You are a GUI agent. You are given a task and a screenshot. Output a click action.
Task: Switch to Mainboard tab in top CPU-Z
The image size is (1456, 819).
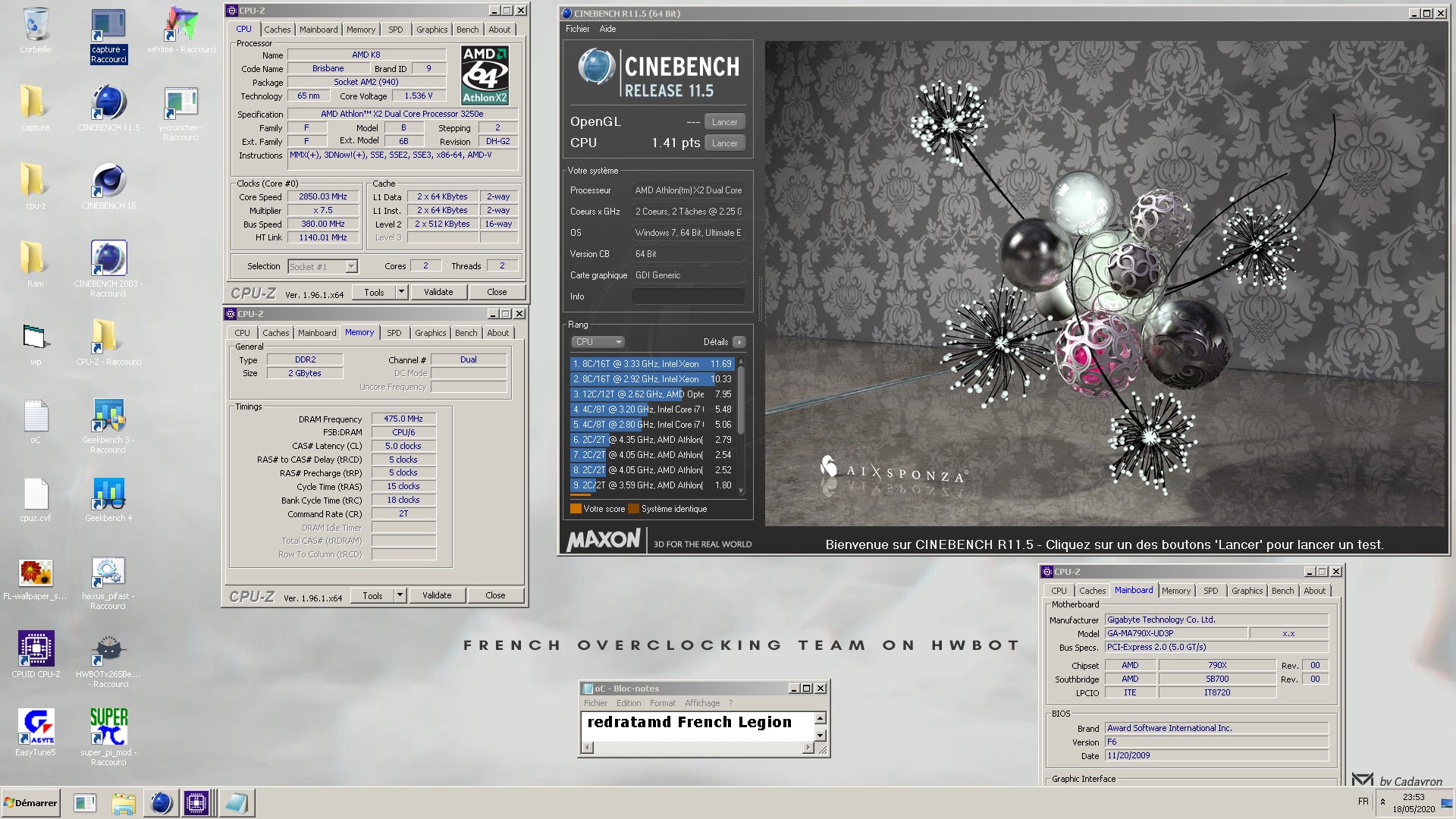[318, 30]
